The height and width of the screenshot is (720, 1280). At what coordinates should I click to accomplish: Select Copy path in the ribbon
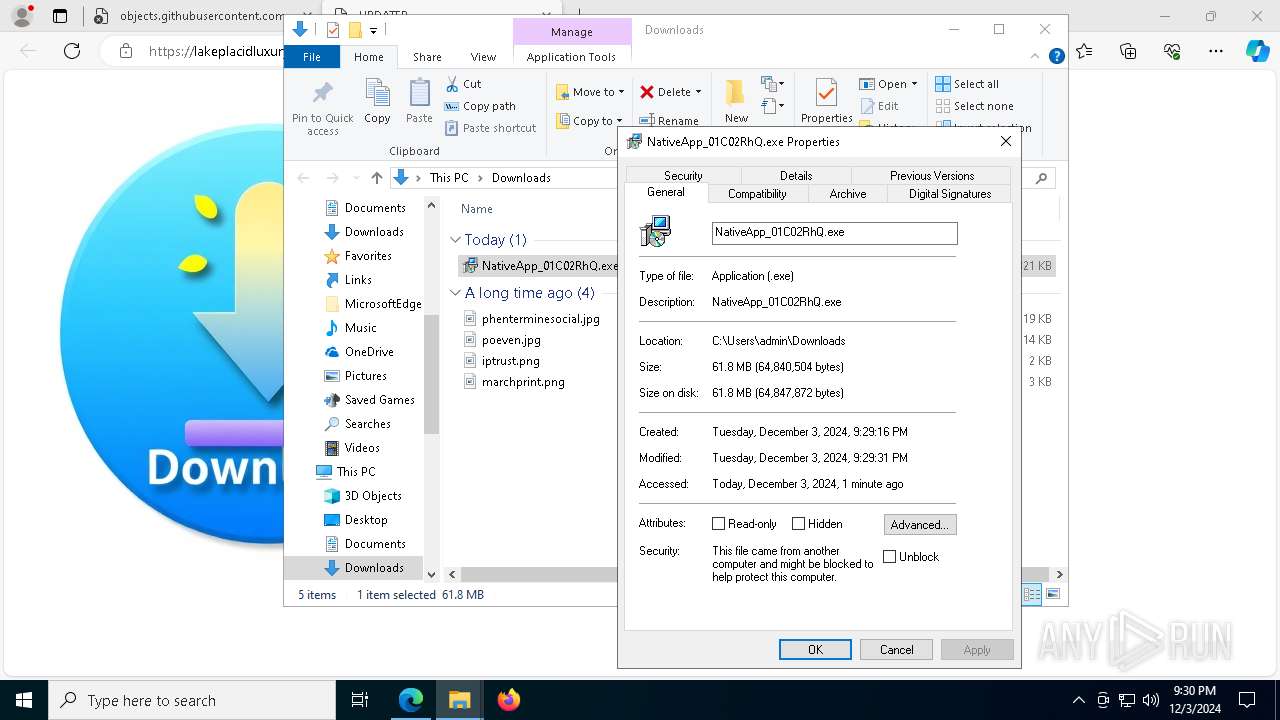(x=480, y=106)
